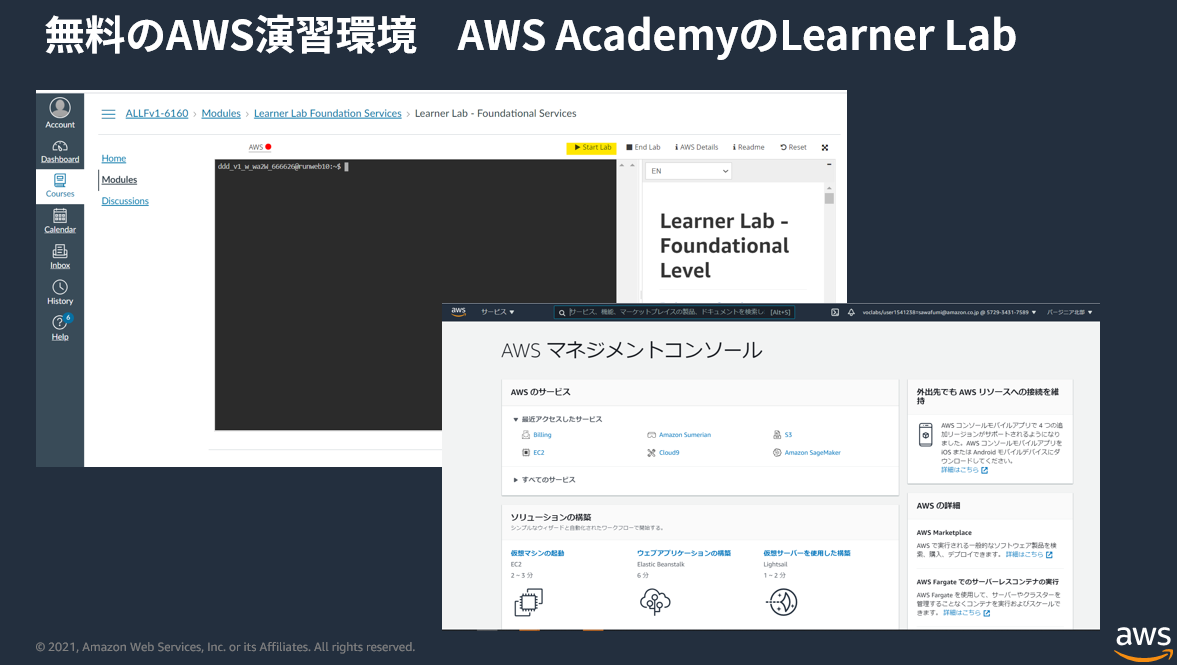Screen dimensions: 1177x665
Task: Click the readme panel scrollbar thumb
Action: (829, 198)
